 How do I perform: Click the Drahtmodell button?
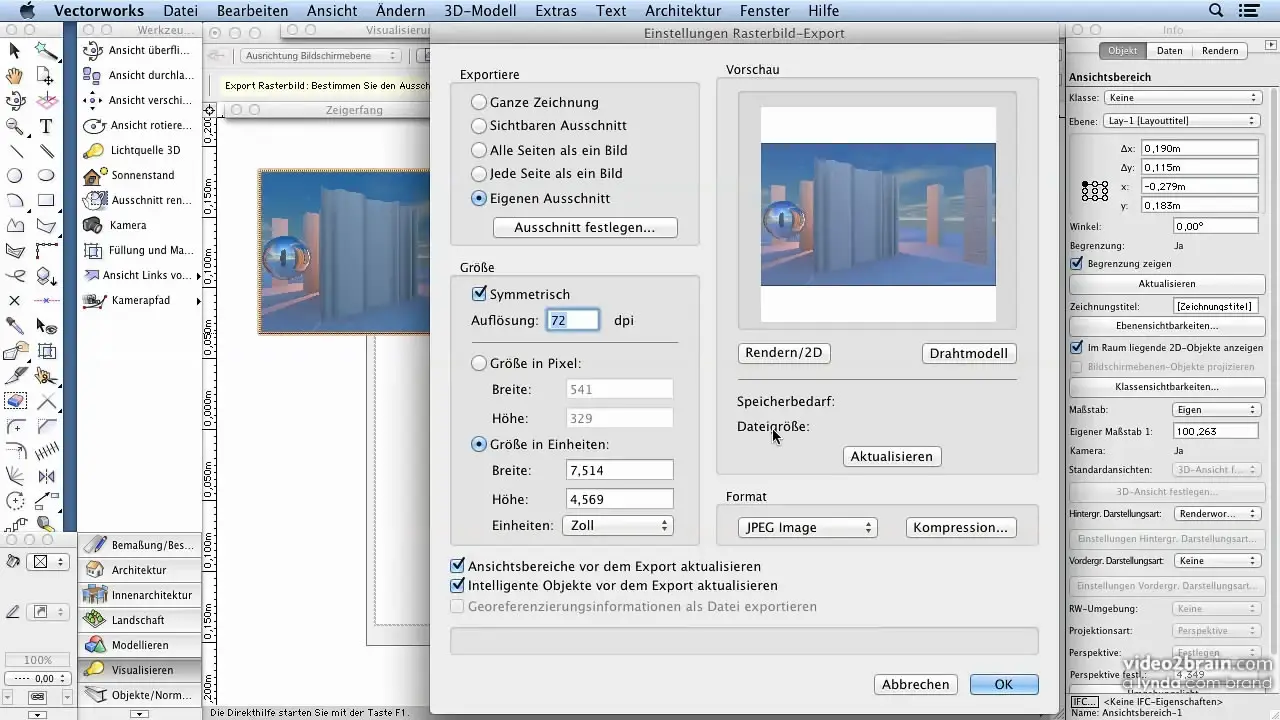tap(969, 354)
